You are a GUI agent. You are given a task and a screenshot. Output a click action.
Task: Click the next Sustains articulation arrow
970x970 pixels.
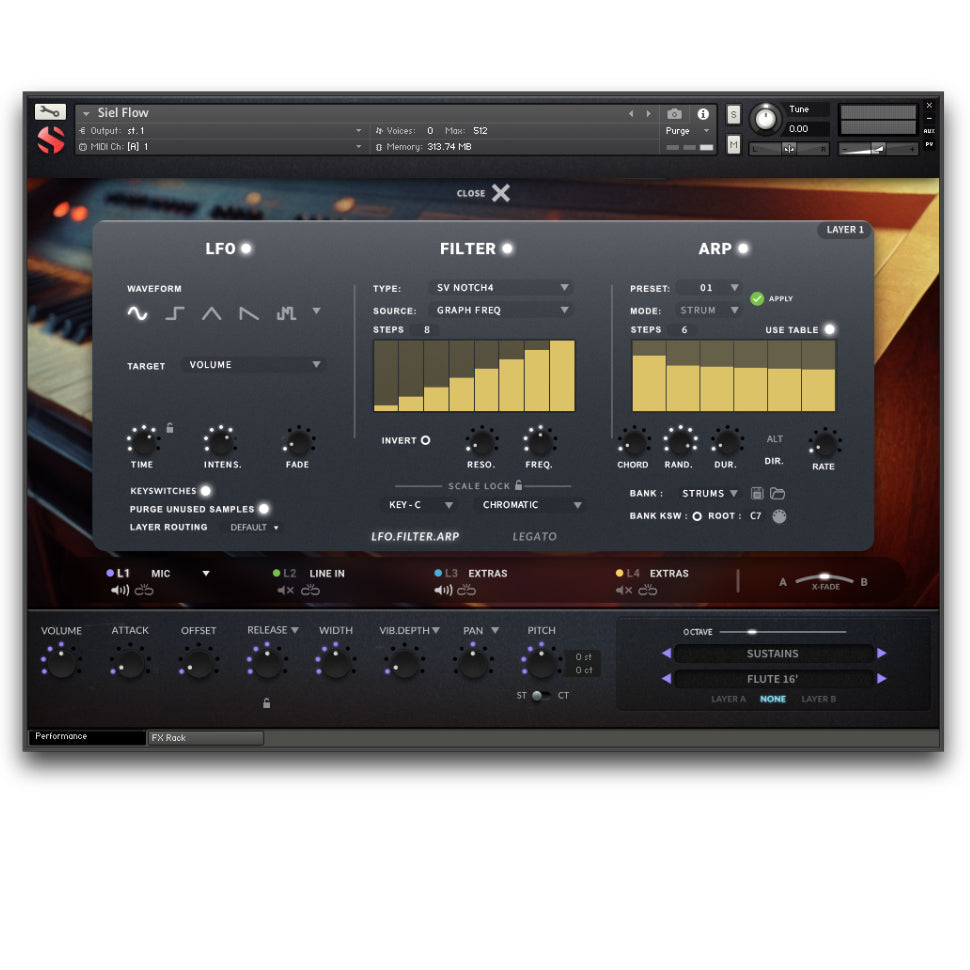[x=881, y=653]
